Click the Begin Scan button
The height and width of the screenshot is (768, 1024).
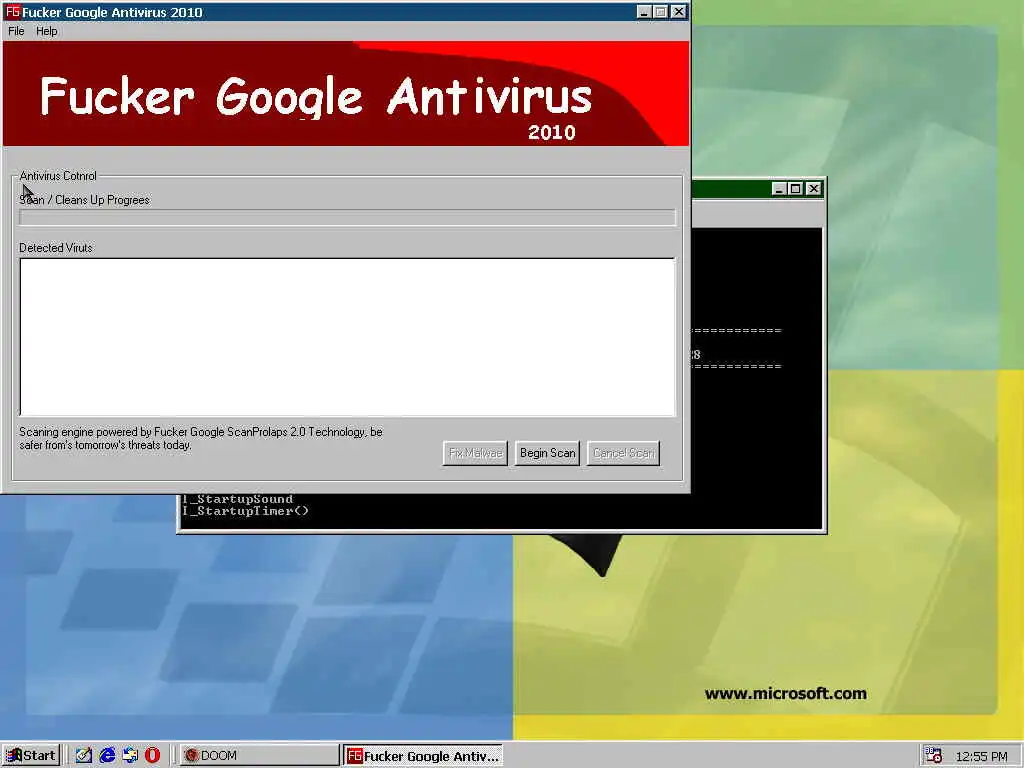pos(547,453)
